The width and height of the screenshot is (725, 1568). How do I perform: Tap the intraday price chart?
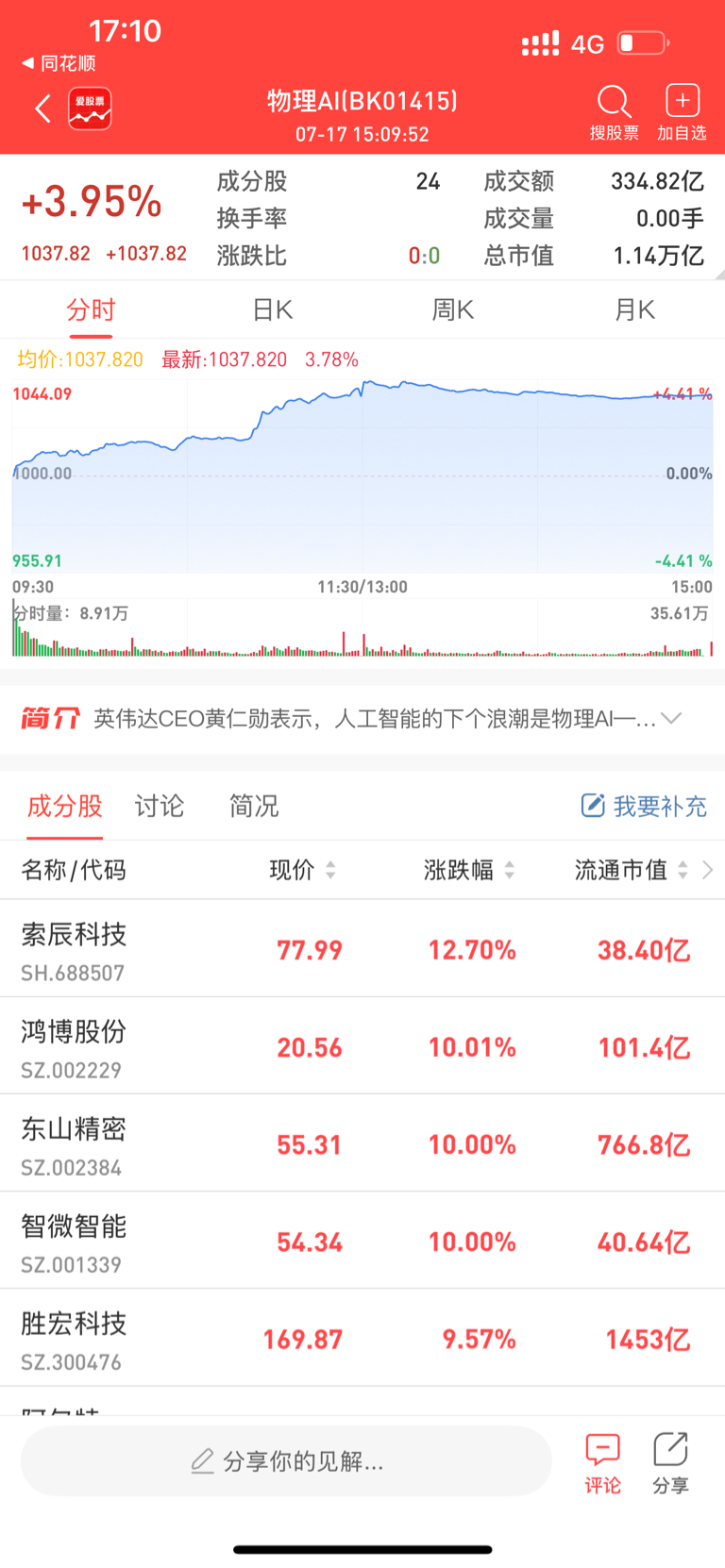click(x=362, y=476)
